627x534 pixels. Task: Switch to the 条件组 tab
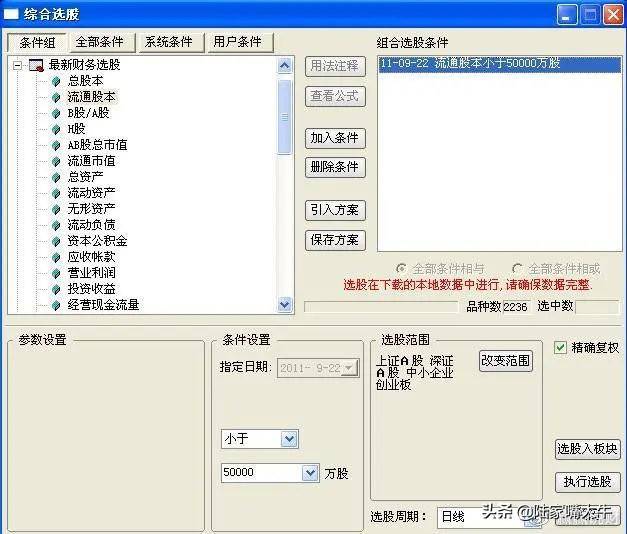[x=37, y=42]
